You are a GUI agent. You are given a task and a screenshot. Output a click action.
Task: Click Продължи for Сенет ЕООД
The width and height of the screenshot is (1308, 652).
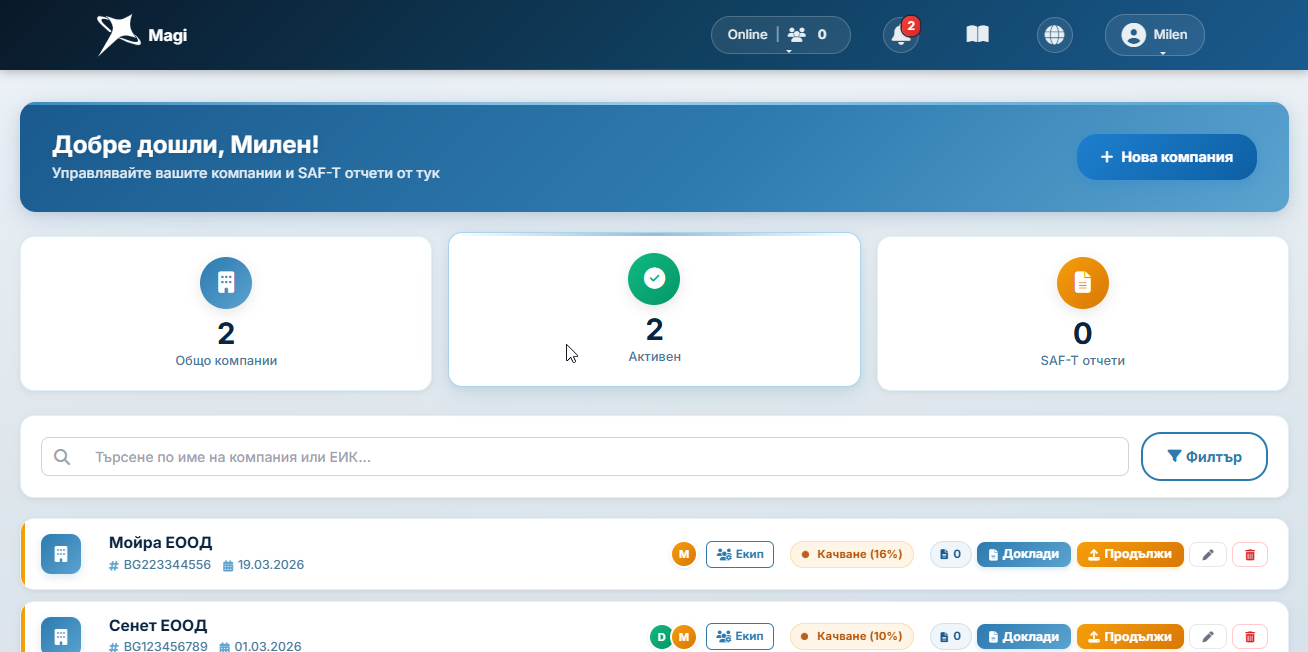[x=1130, y=636]
